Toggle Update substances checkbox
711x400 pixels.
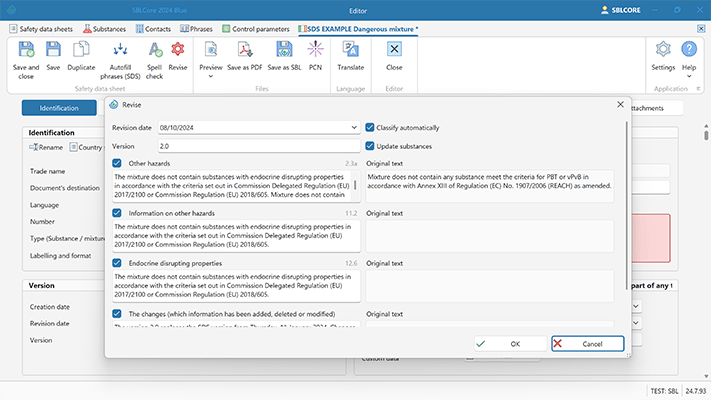pos(370,146)
